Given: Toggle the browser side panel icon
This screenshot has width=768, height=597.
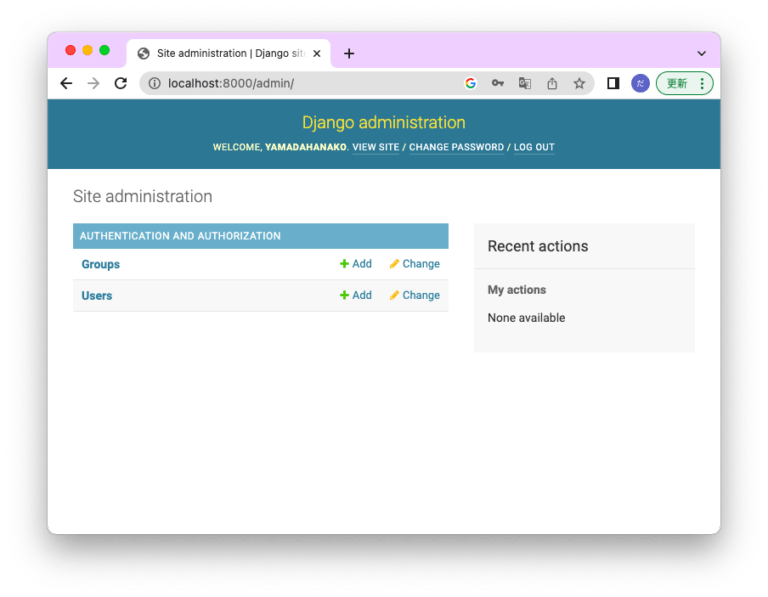Looking at the screenshot, I should pyautogui.click(x=613, y=84).
